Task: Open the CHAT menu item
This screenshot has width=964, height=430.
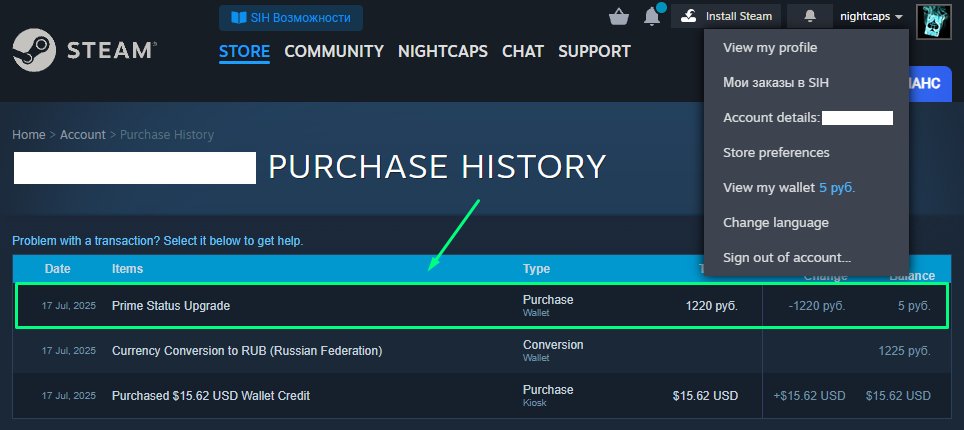Action: click(523, 51)
